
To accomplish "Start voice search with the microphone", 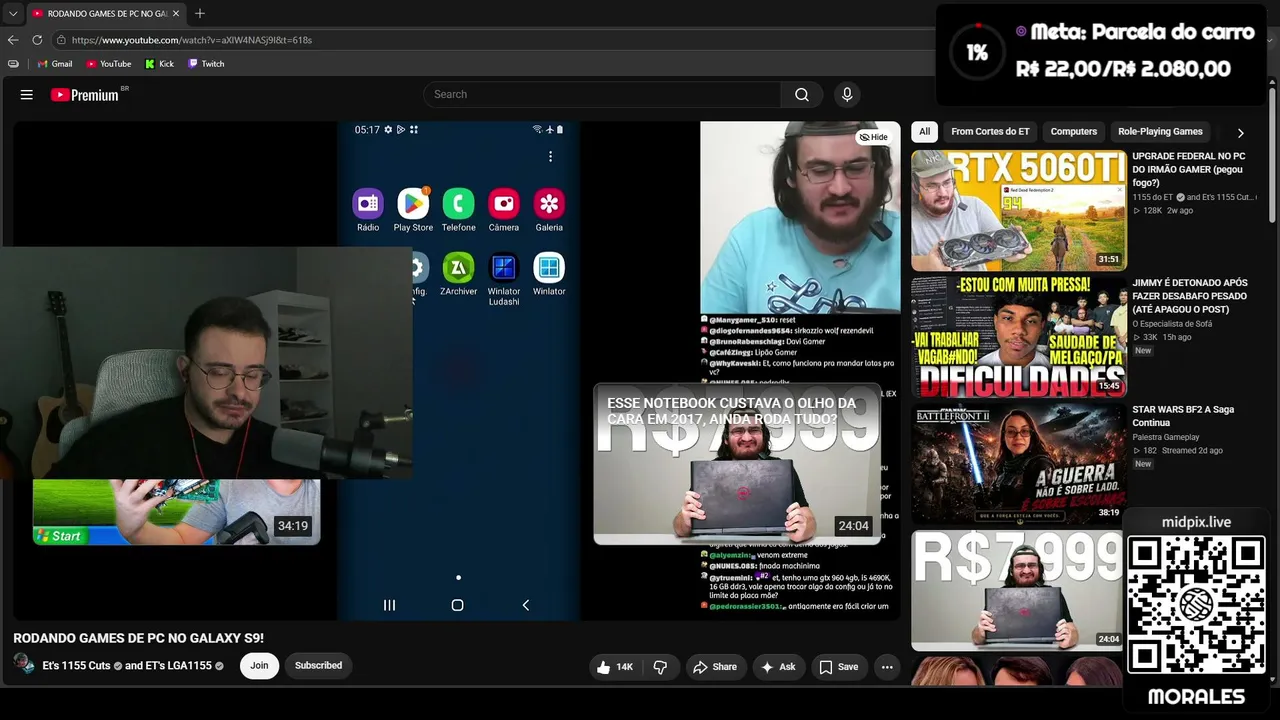I will pyautogui.click(x=847, y=95).
